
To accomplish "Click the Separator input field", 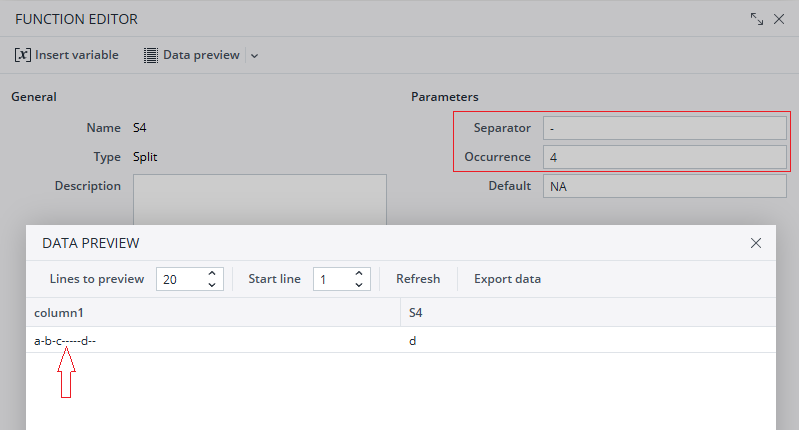I will (664, 128).
